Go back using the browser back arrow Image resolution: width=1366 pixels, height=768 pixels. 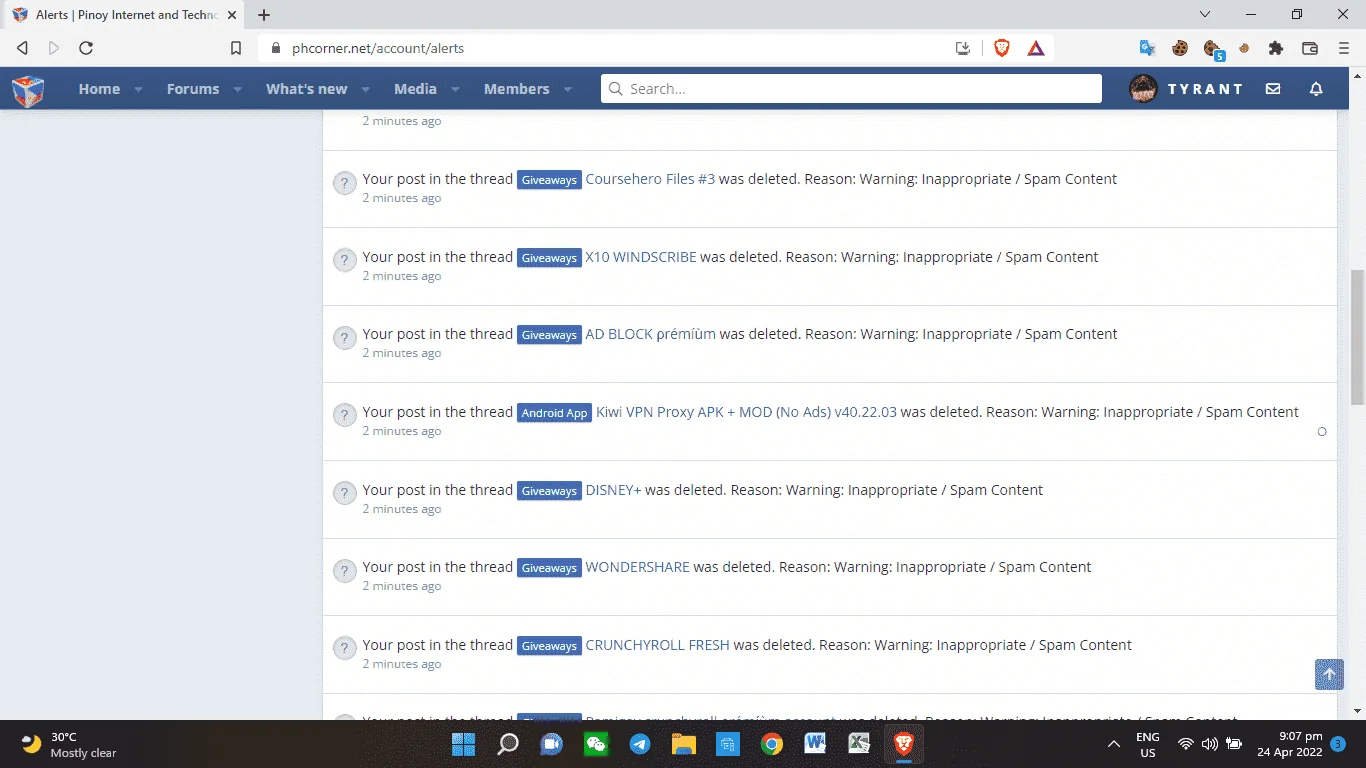pyautogui.click(x=23, y=48)
